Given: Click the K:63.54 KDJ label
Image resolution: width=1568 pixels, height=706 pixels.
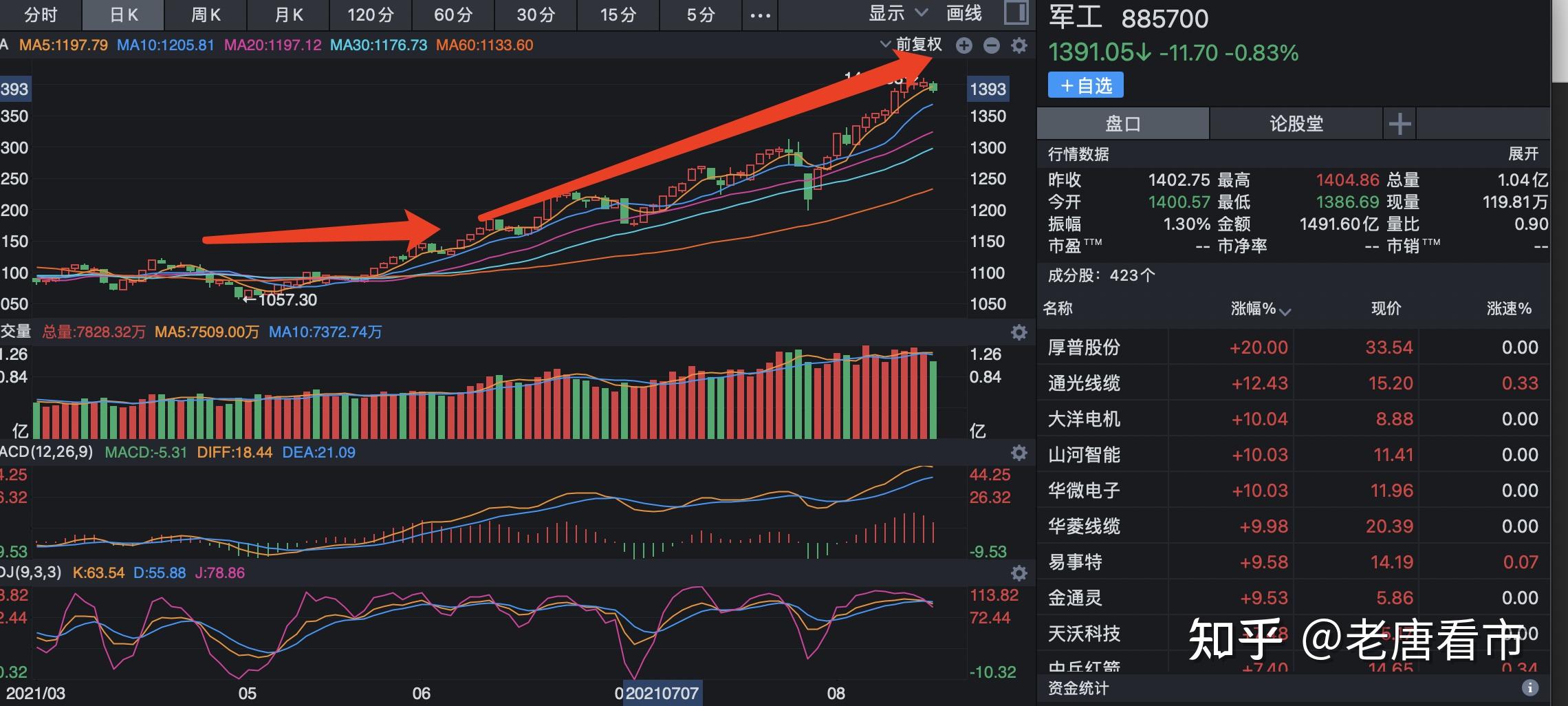Looking at the screenshot, I should tap(98, 573).
